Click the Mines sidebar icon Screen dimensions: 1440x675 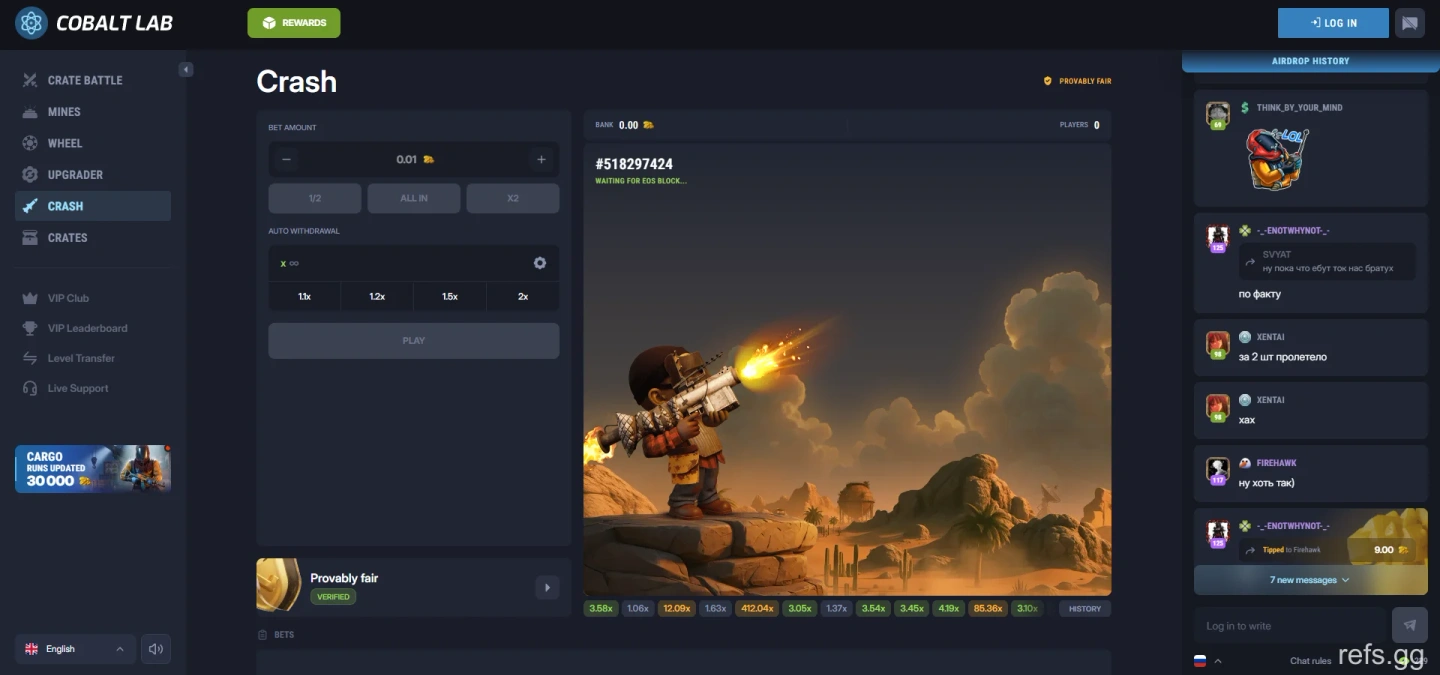(x=30, y=112)
